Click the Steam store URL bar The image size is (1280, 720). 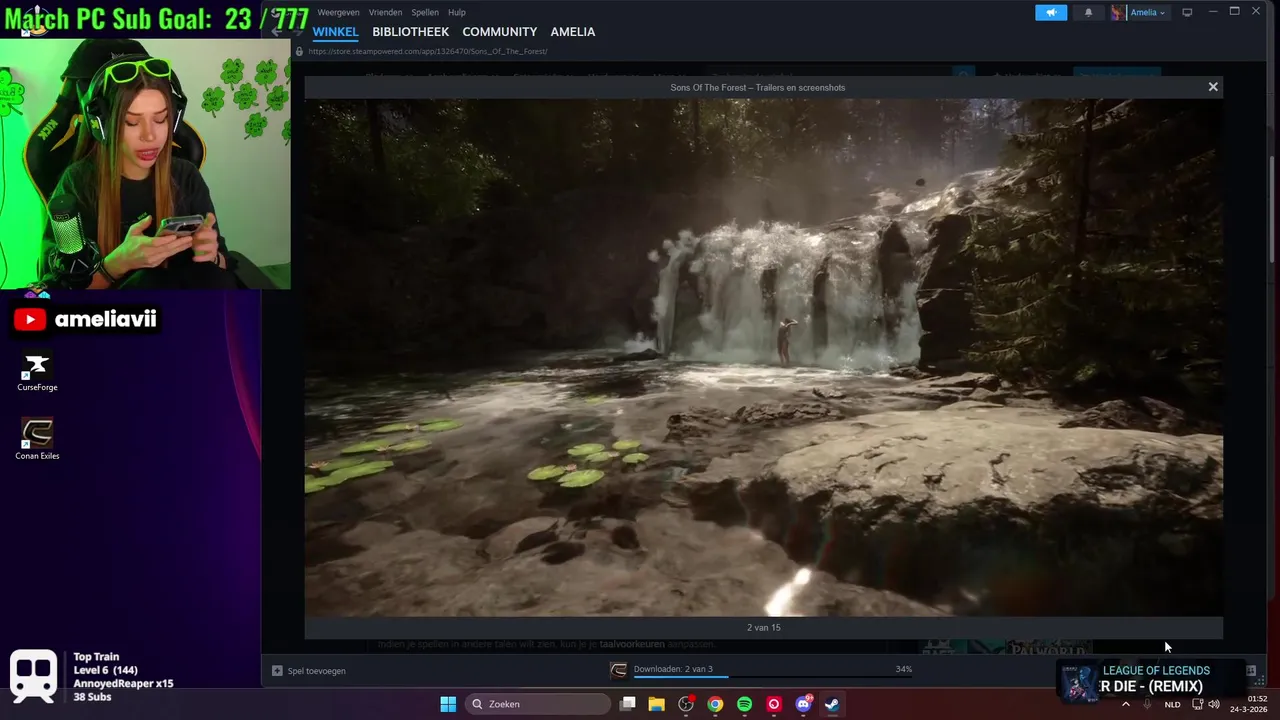click(428, 51)
